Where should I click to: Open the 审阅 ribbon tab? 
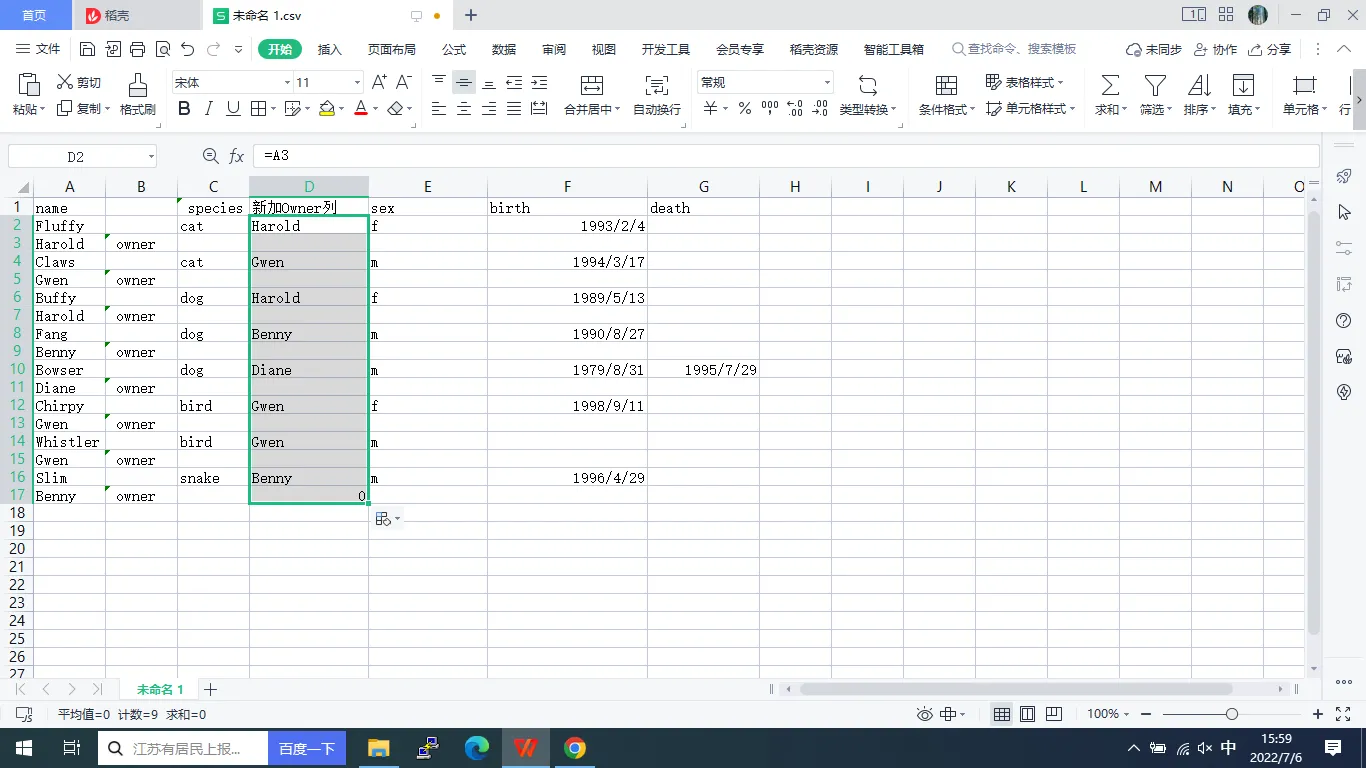[554, 49]
